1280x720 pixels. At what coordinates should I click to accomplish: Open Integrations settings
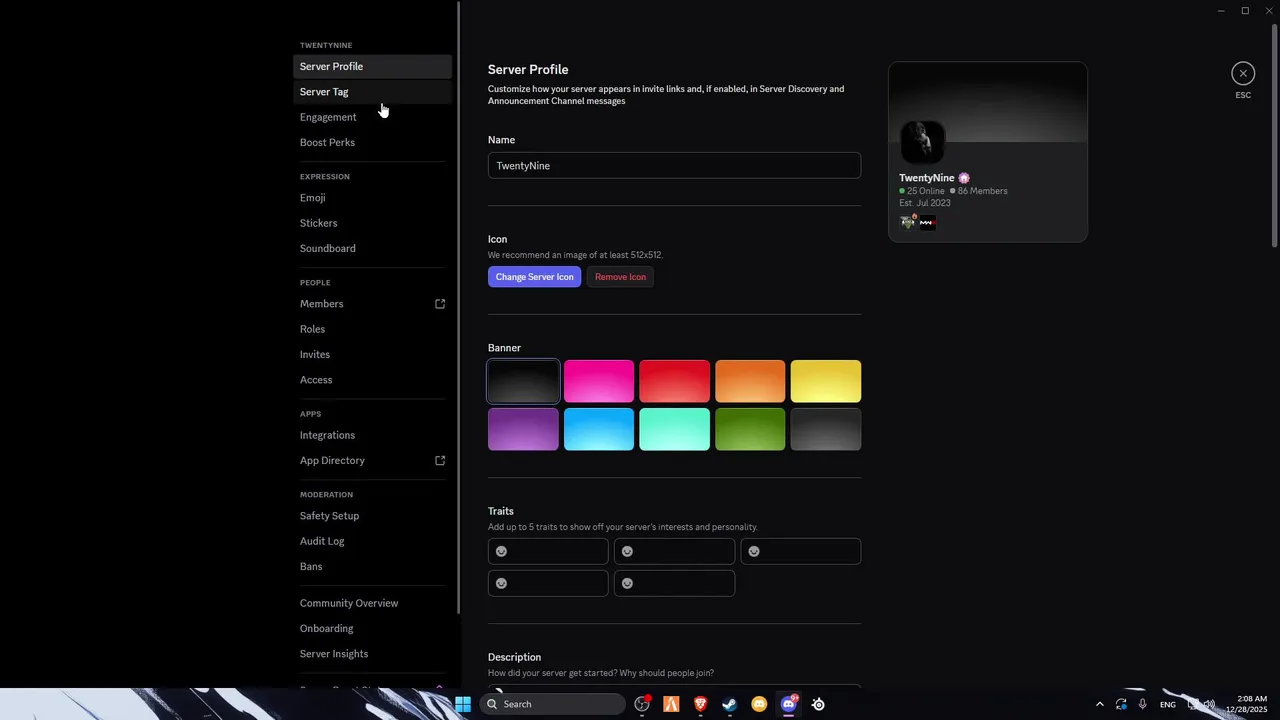click(373, 435)
